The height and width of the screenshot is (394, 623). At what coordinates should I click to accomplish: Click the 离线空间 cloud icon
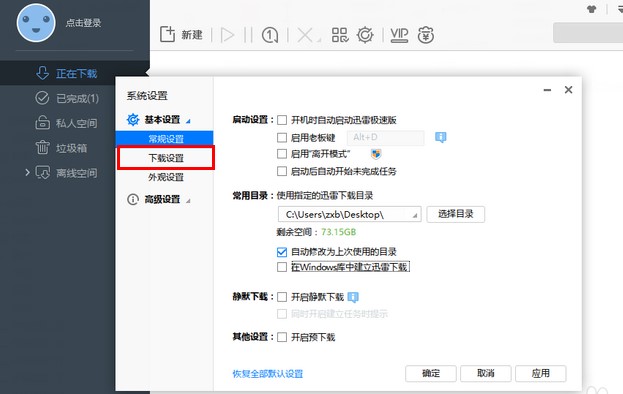coord(43,172)
